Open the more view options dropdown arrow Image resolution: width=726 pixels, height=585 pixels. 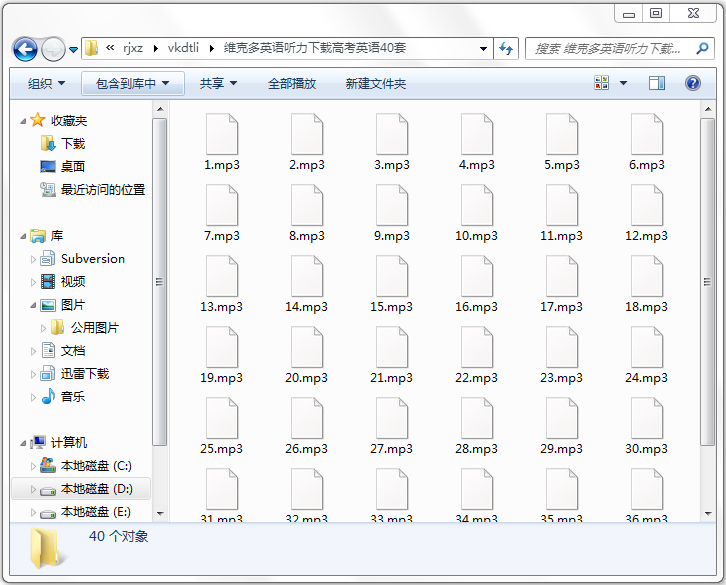(623, 83)
